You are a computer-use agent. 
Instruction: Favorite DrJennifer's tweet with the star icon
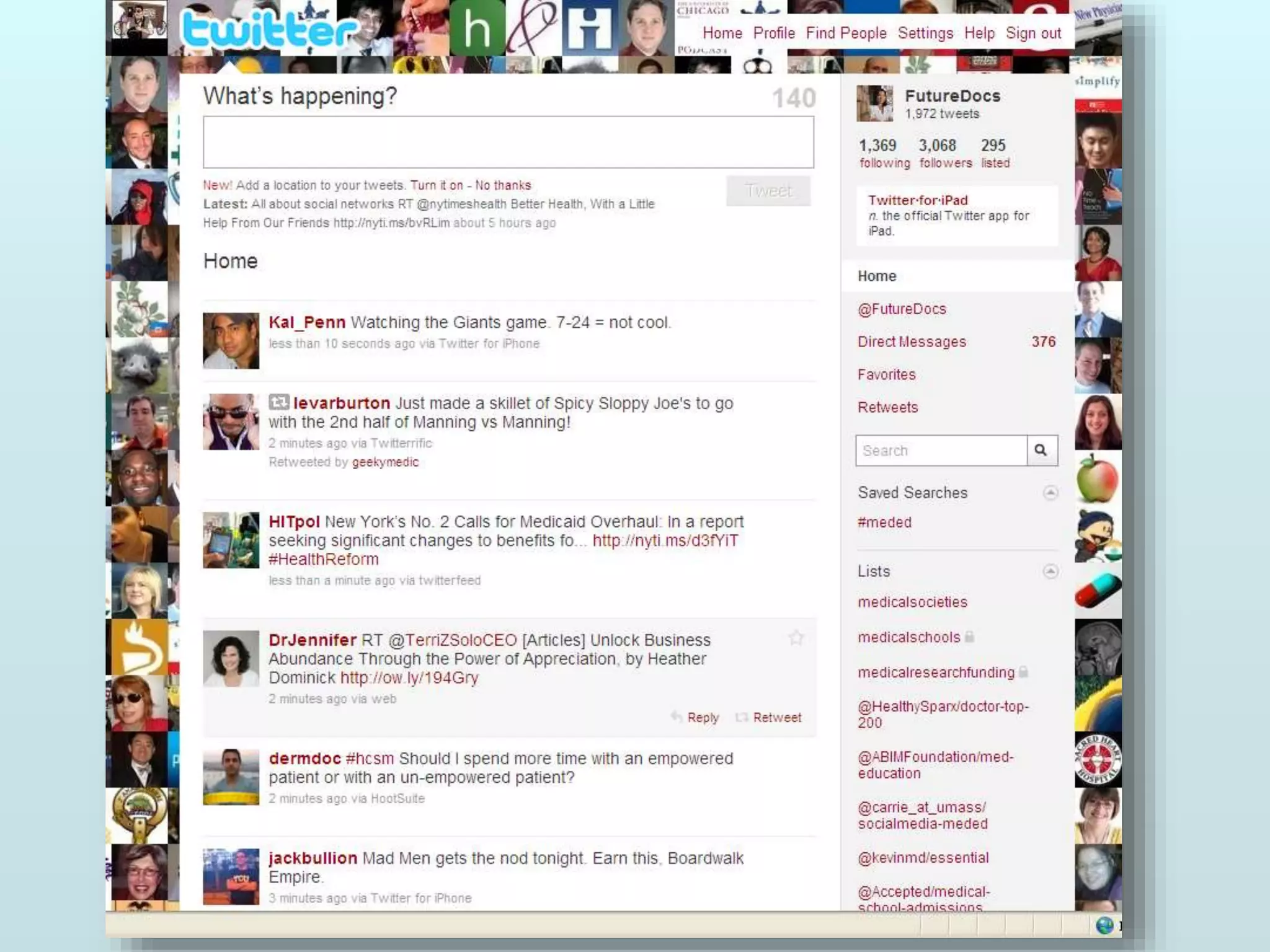pos(796,638)
